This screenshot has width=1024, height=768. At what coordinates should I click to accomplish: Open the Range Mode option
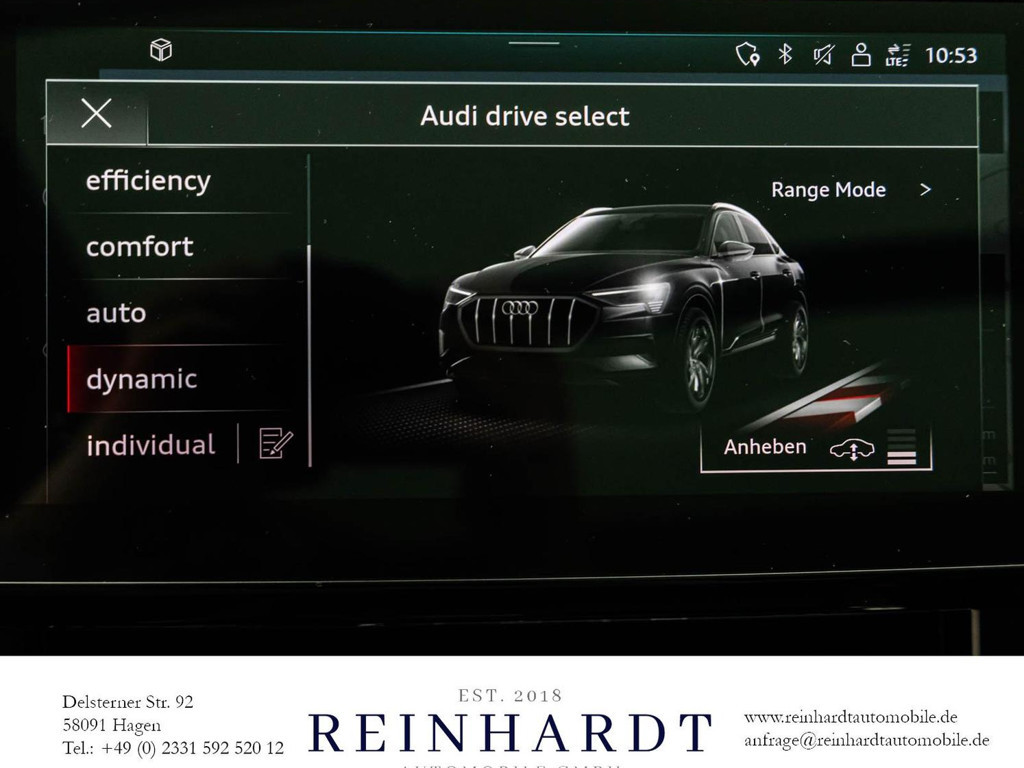[x=828, y=190]
